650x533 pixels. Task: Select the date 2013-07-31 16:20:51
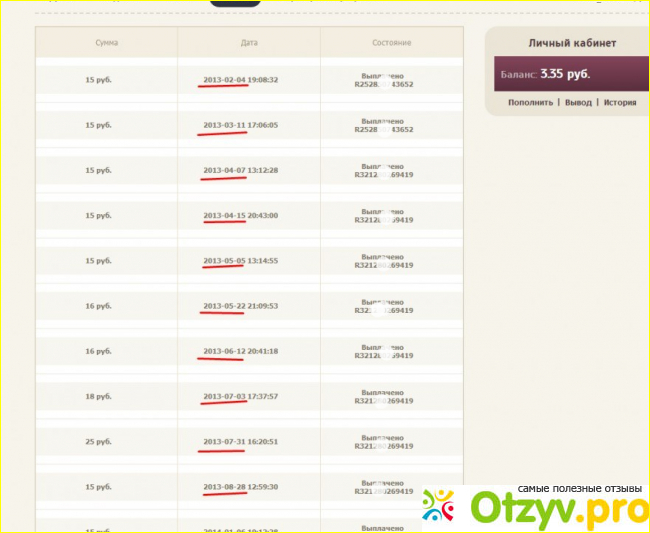[240, 441]
